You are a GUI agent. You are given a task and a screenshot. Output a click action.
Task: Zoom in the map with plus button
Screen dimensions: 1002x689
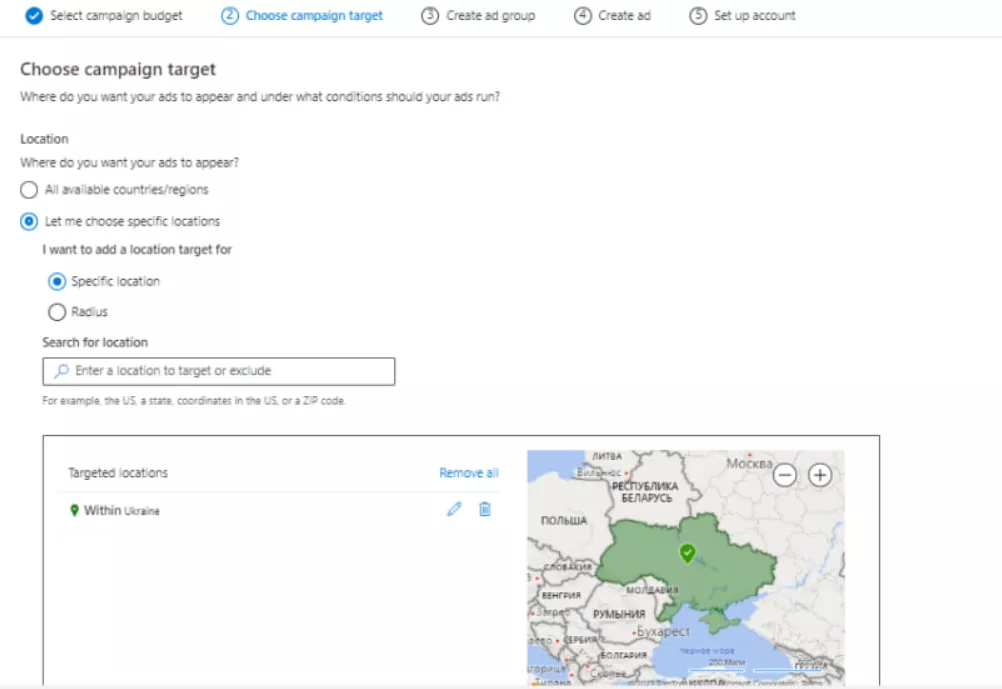(x=820, y=475)
